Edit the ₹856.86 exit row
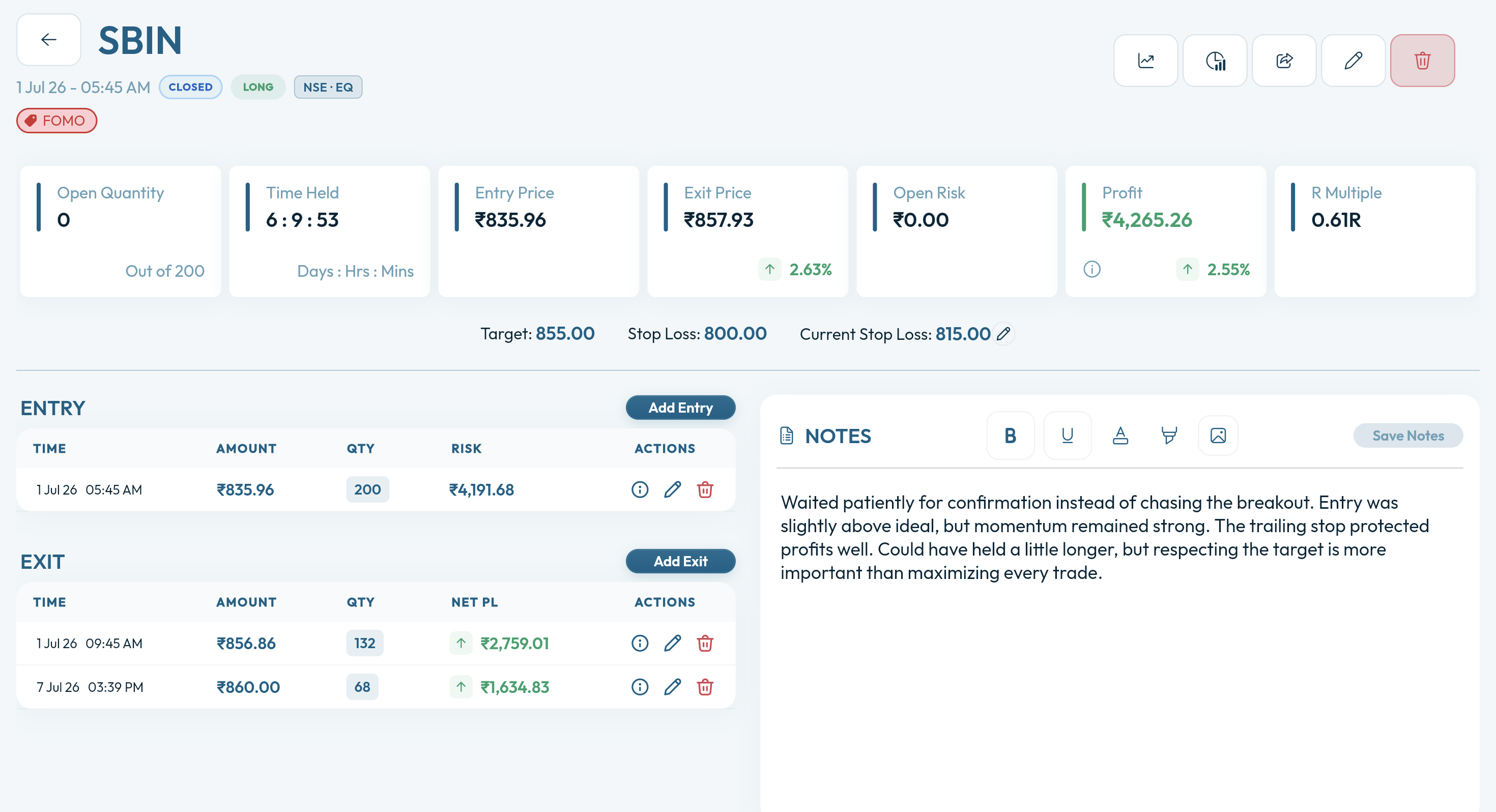Image resolution: width=1496 pixels, height=812 pixels. coord(672,644)
